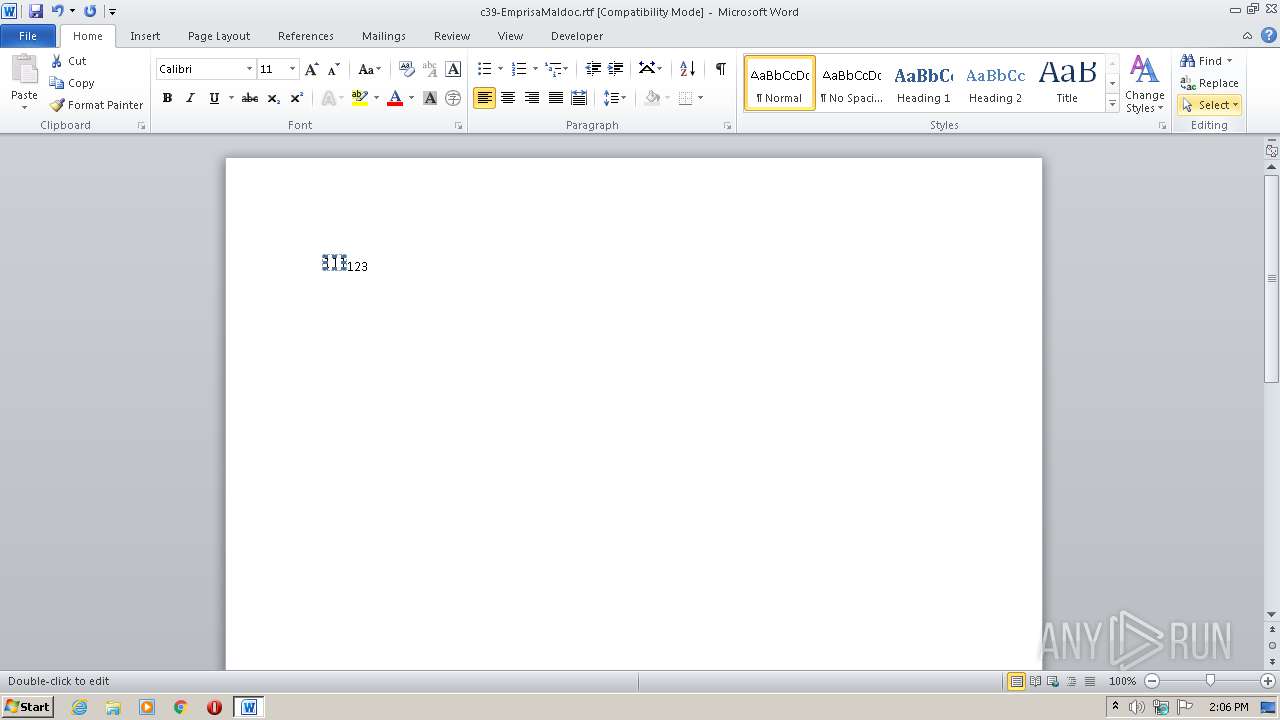
Task: Apply red font color
Action: tap(395, 98)
